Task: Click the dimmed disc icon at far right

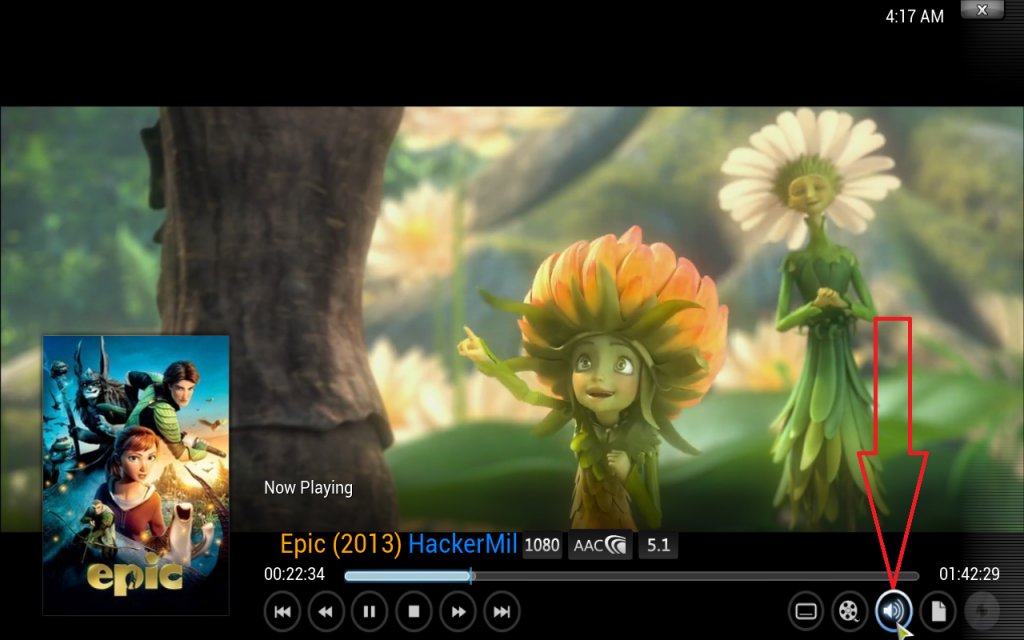Action: click(x=982, y=612)
